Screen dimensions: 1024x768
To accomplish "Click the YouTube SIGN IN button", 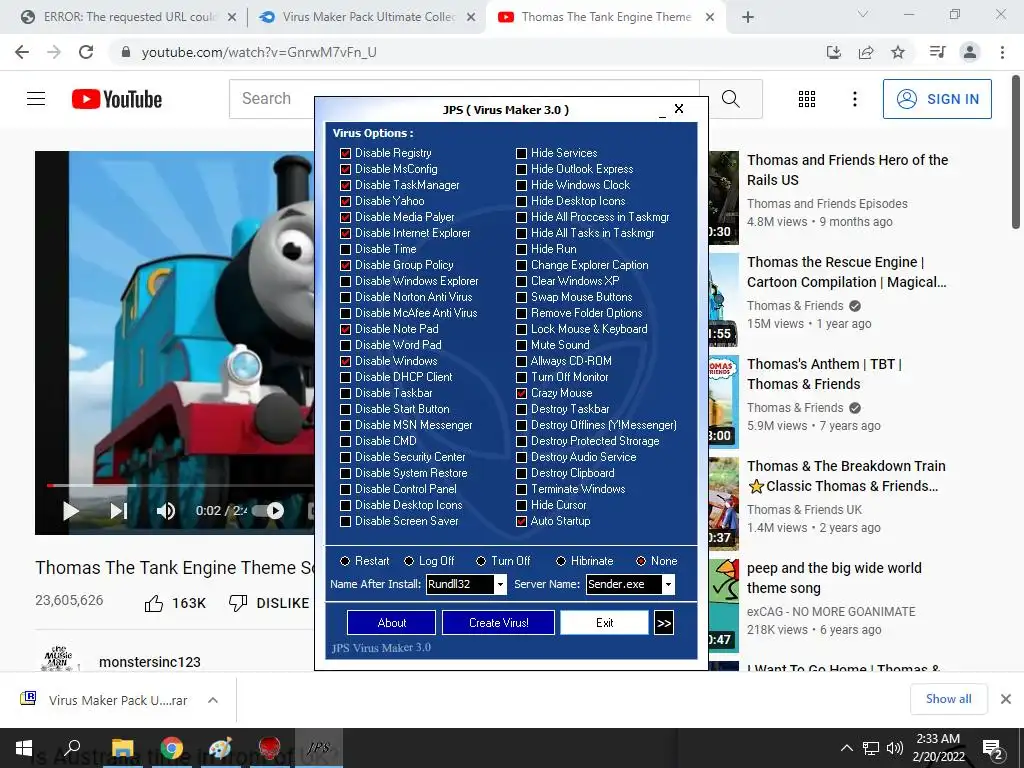I will 937,99.
